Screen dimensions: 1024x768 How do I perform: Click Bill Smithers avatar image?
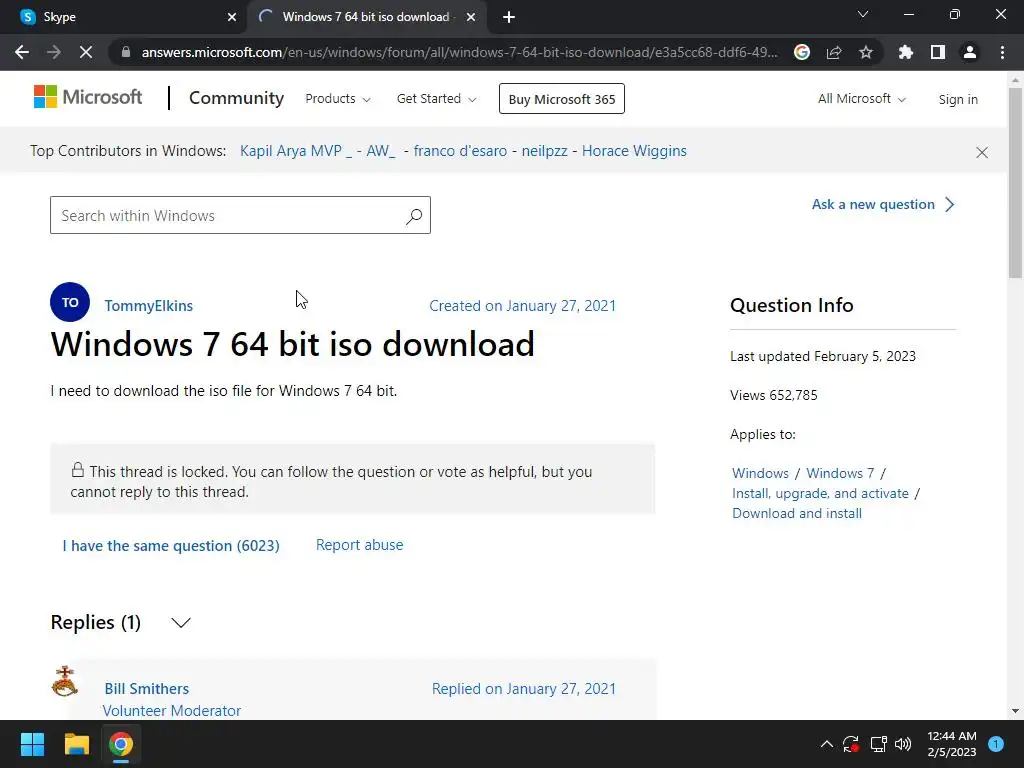pyautogui.click(x=65, y=681)
